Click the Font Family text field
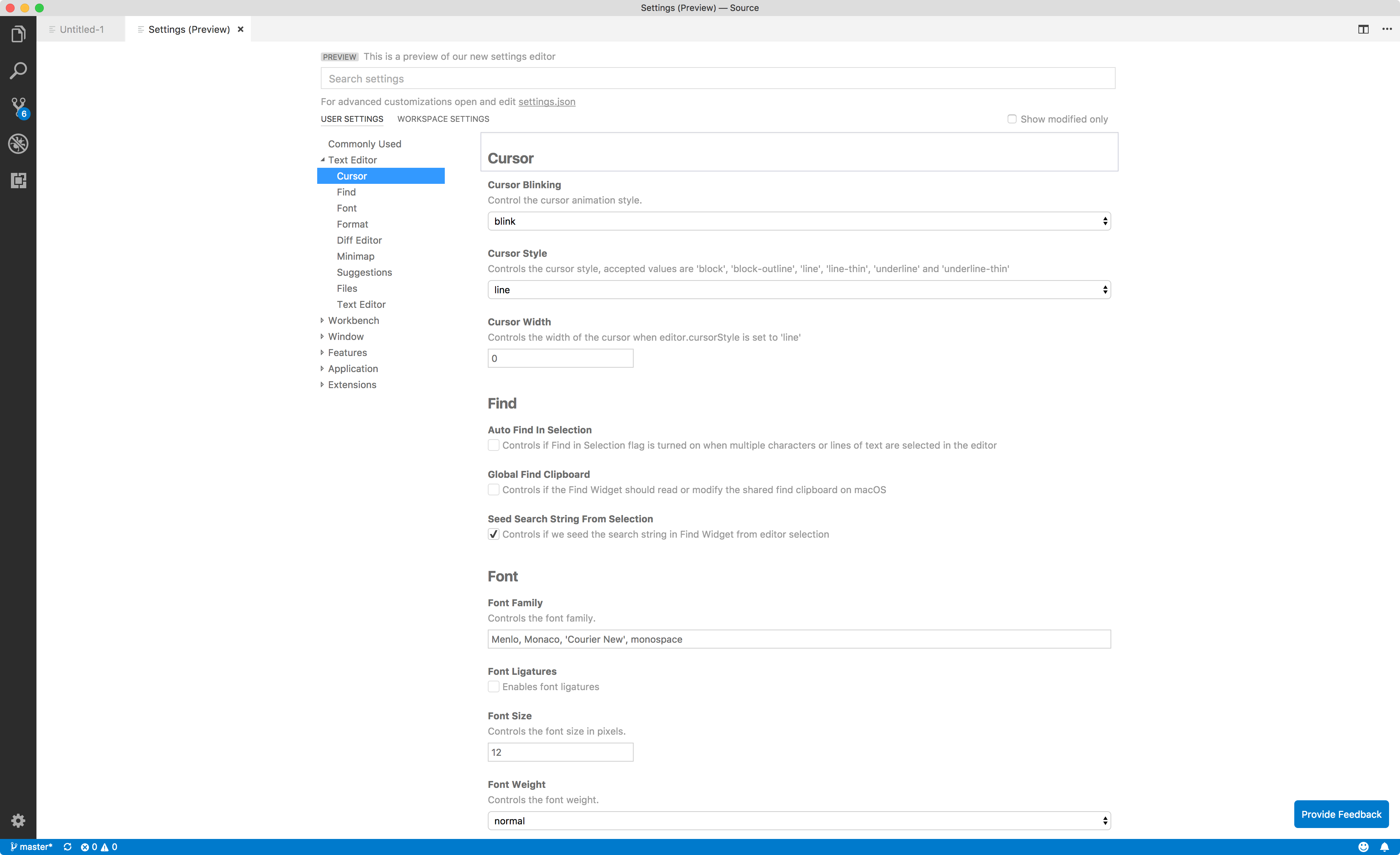 [799, 639]
